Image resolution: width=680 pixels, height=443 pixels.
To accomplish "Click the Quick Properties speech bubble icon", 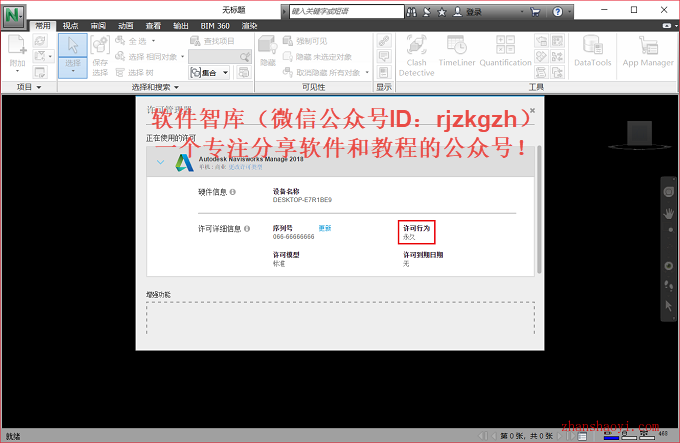I will click(384, 56).
